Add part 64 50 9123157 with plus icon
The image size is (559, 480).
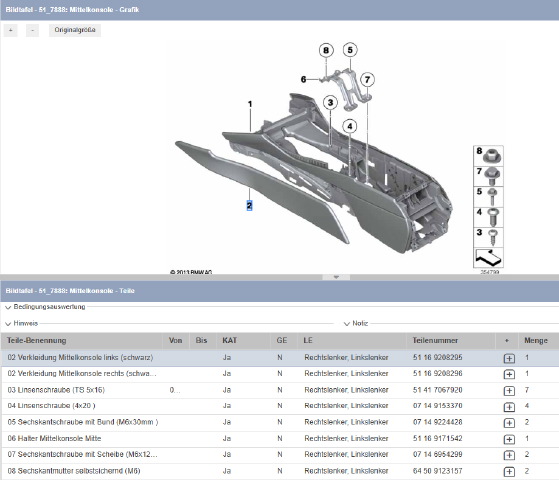point(509,472)
